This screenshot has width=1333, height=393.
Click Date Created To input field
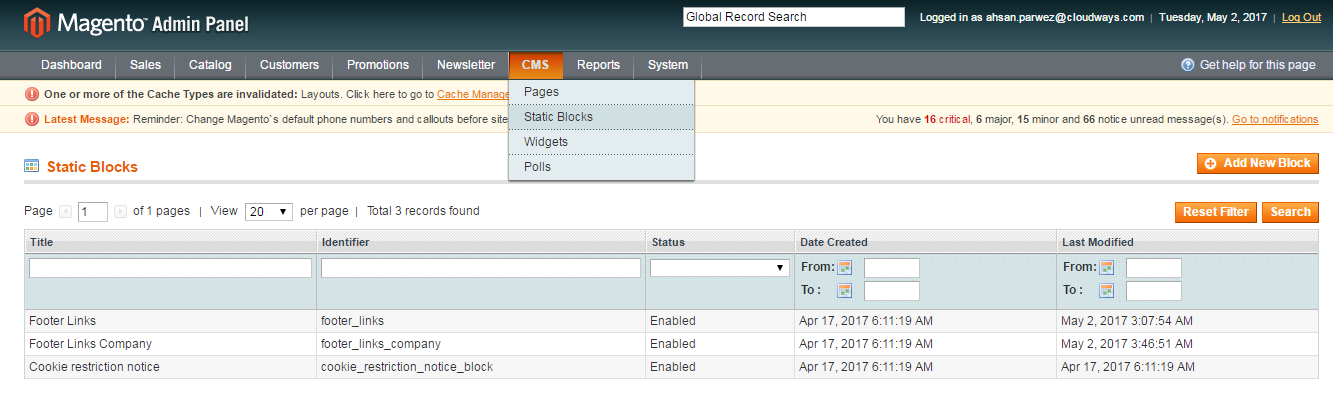892,291
